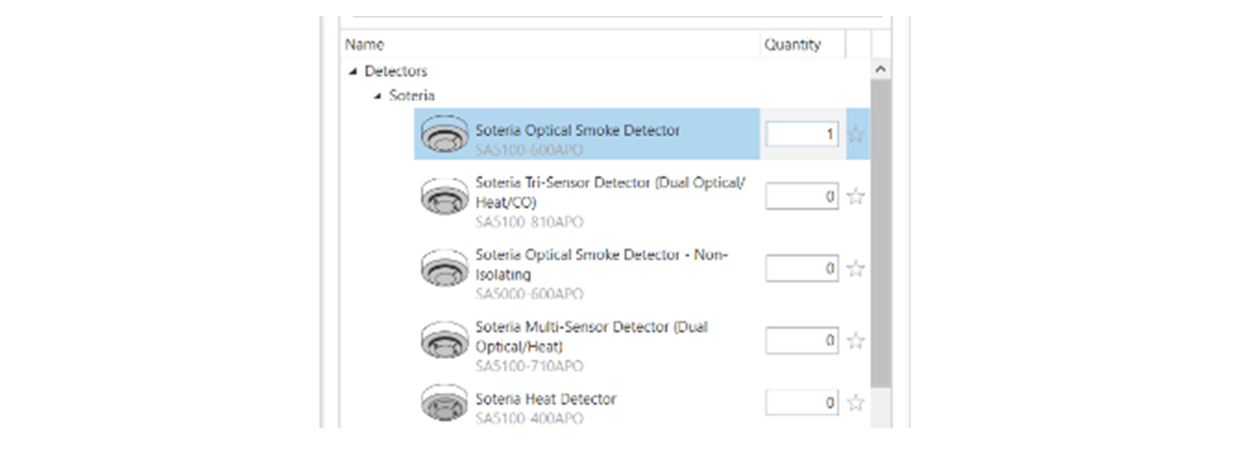Click the scrollbar up arrow
This screenshot has width=1240, height=454.
(x=880, y=69)
